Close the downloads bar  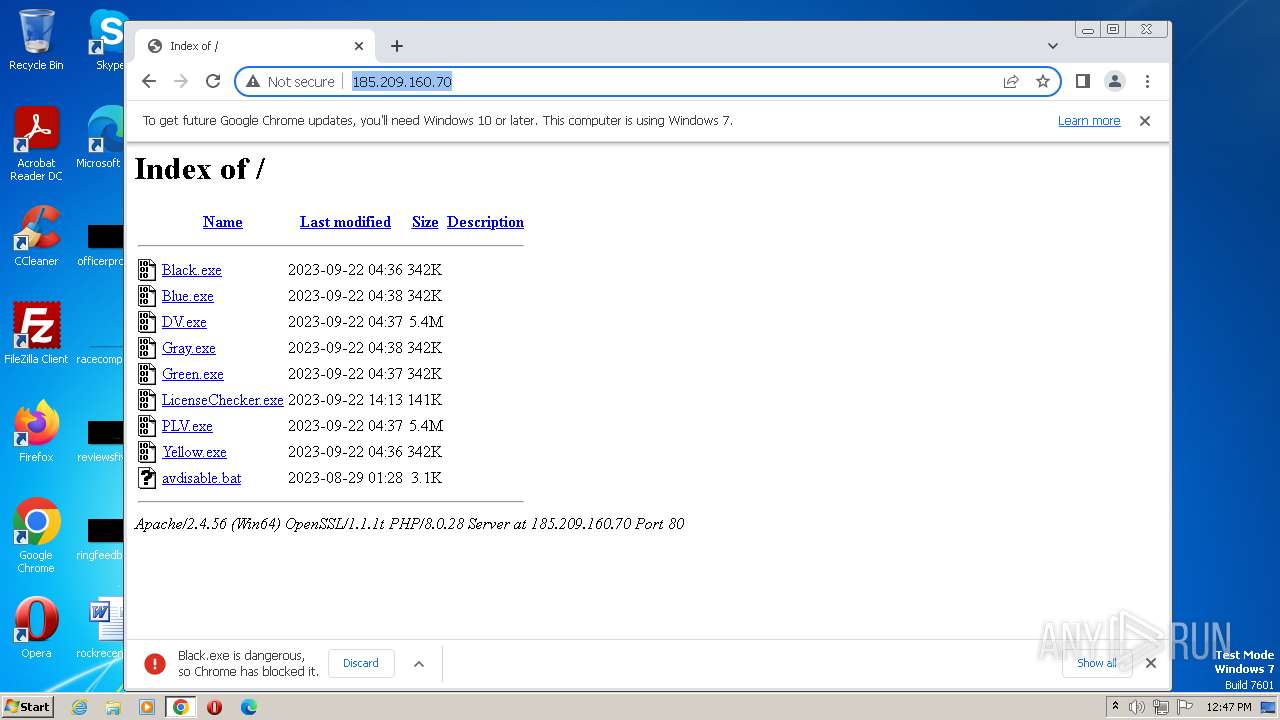[x=1151, y=663]
